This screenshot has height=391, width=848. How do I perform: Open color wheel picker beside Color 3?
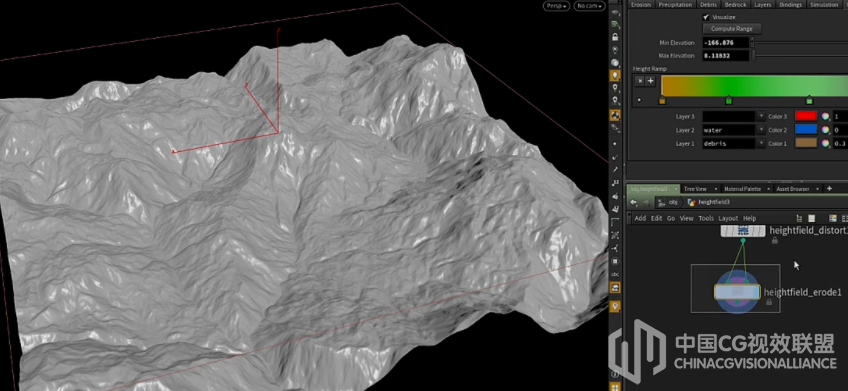[x=825, y=116]
